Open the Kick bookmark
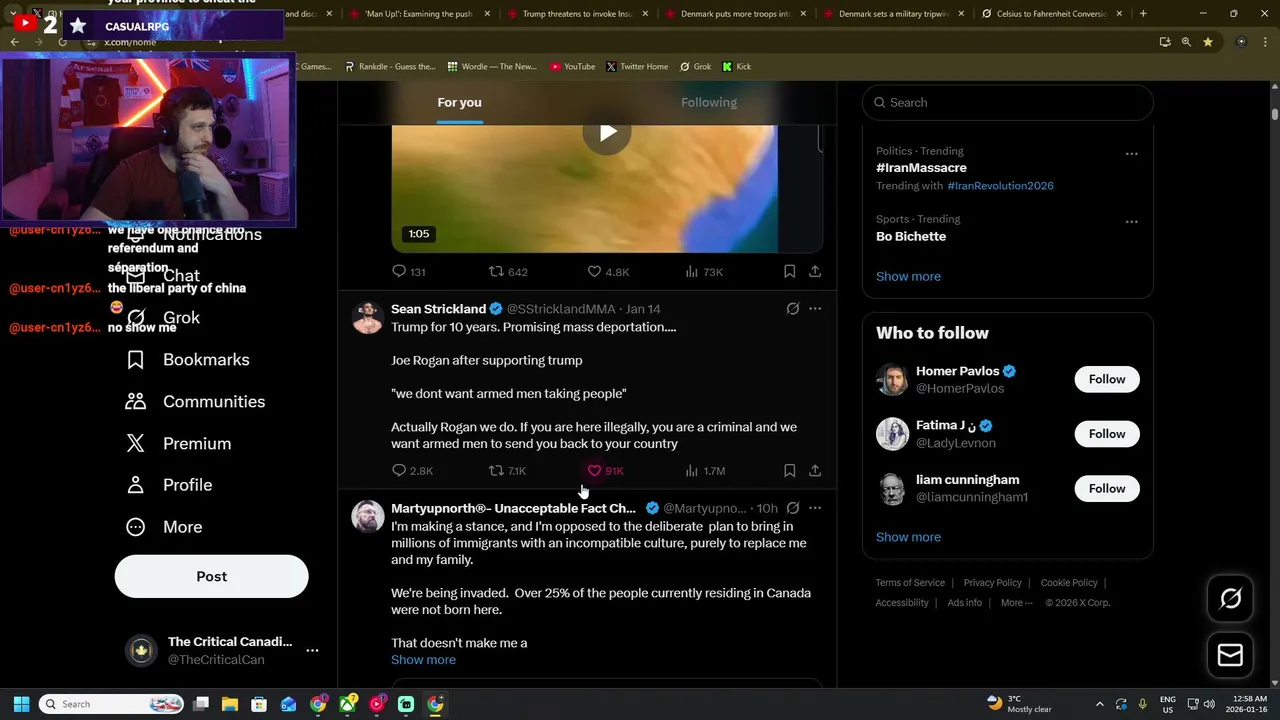 736,67
